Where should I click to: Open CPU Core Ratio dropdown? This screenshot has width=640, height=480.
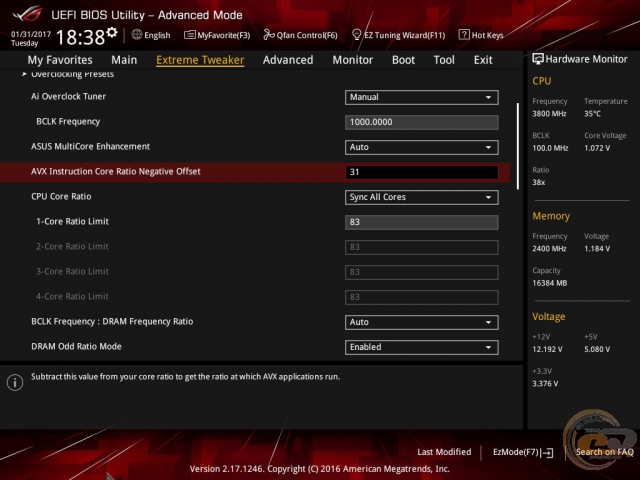[x=422, y=197]
